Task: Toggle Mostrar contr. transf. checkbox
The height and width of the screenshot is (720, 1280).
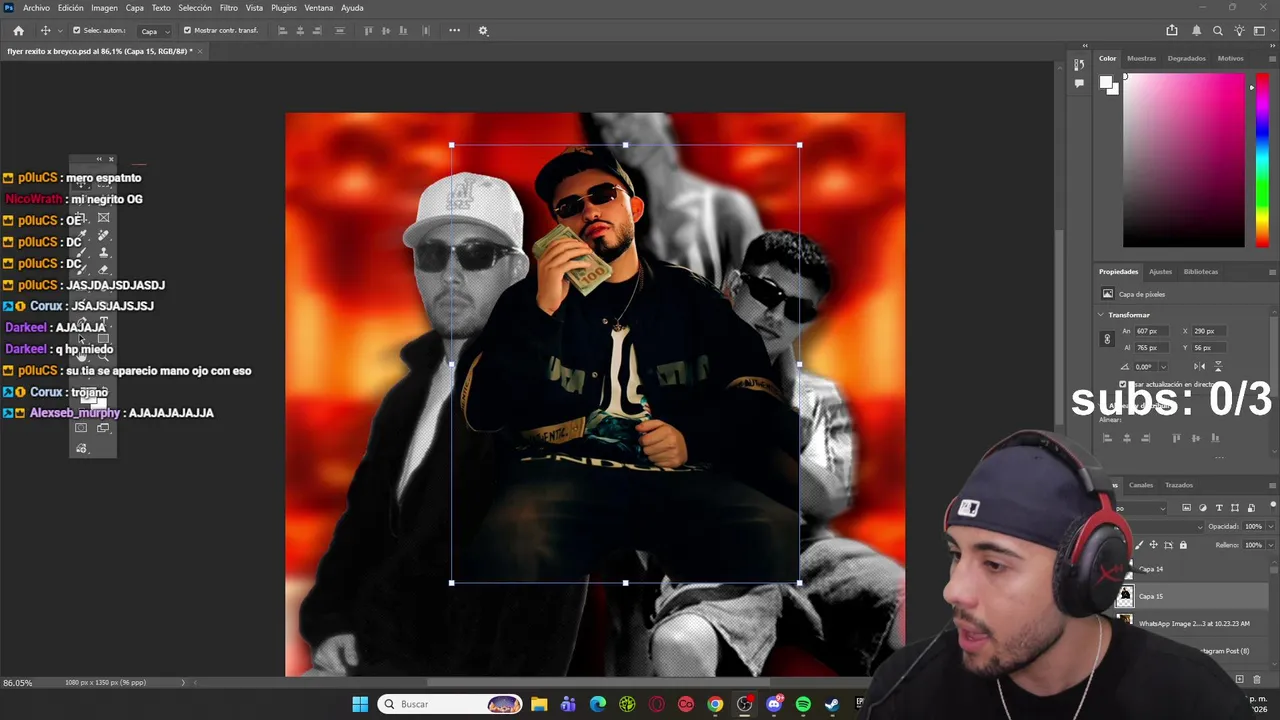Action: pos(187,30)
